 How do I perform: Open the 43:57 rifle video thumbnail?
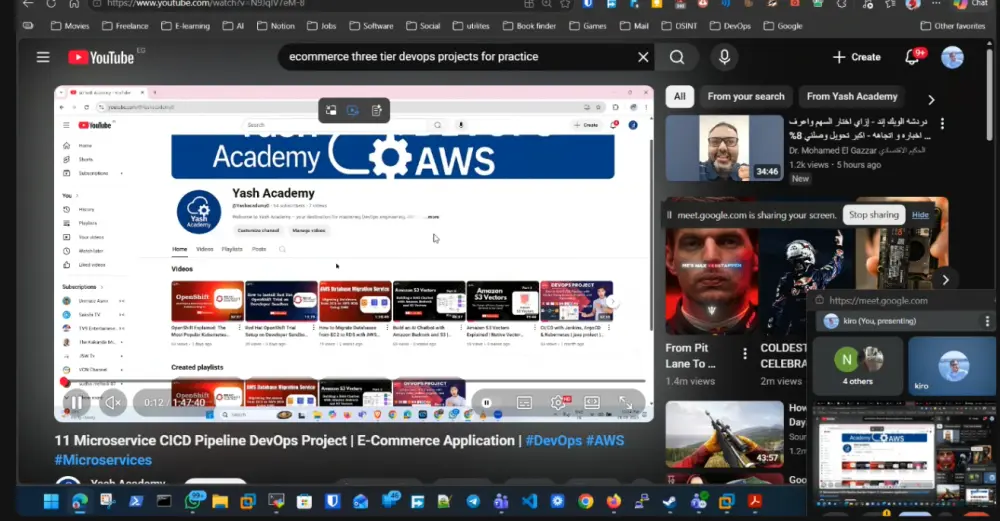pos(724,434)
